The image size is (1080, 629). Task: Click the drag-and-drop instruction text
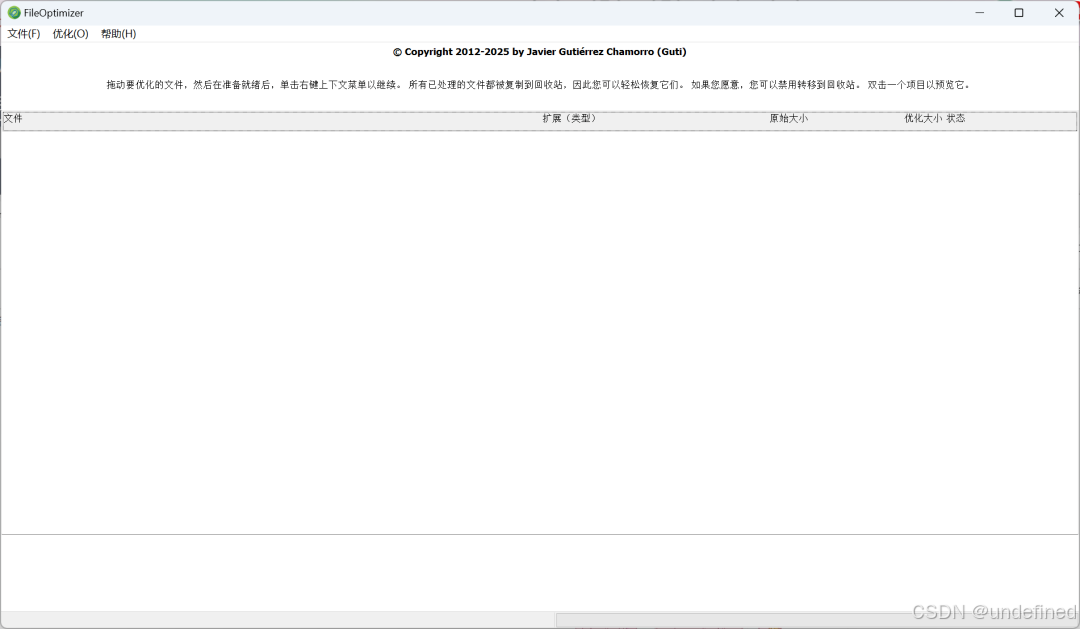pos(539,84)
